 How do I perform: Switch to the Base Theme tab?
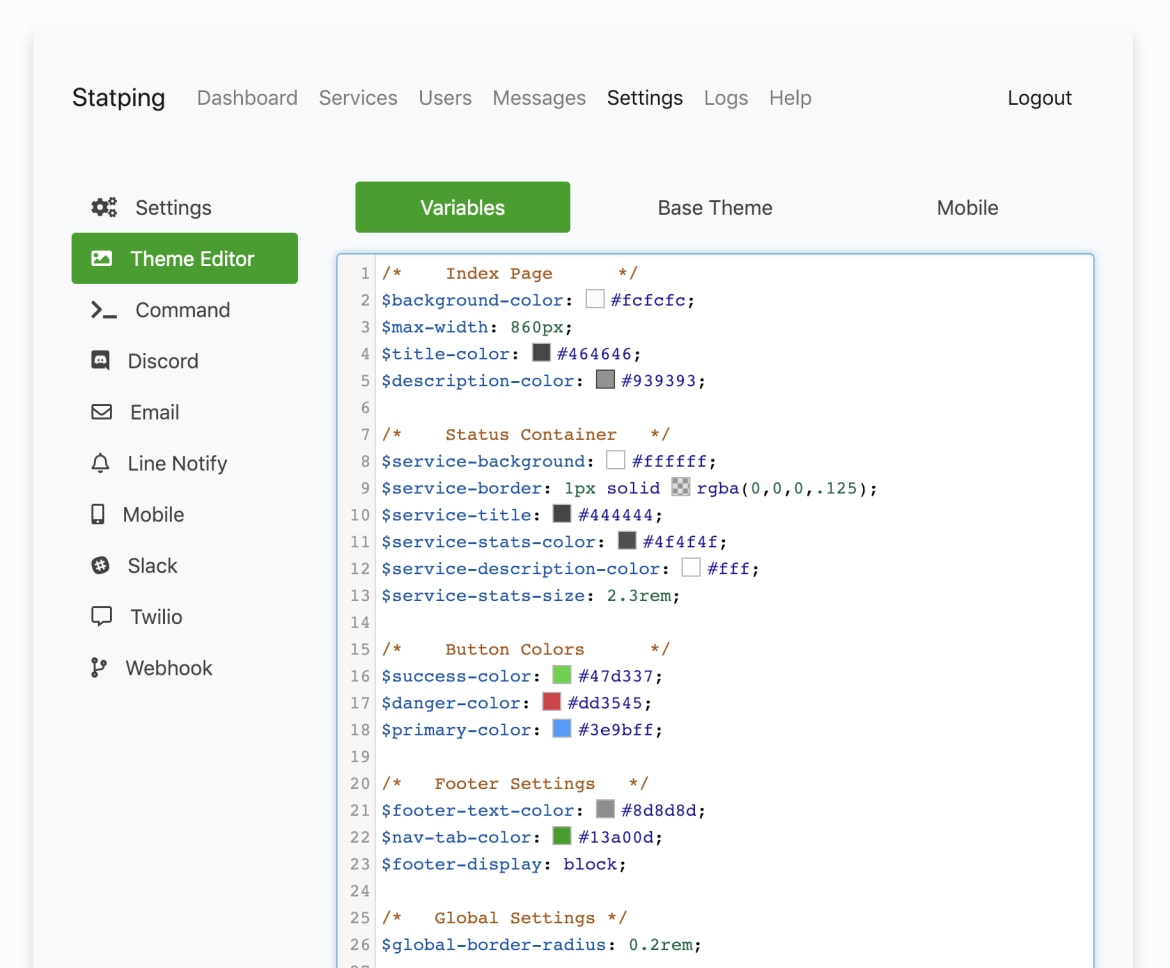[714, 207]
